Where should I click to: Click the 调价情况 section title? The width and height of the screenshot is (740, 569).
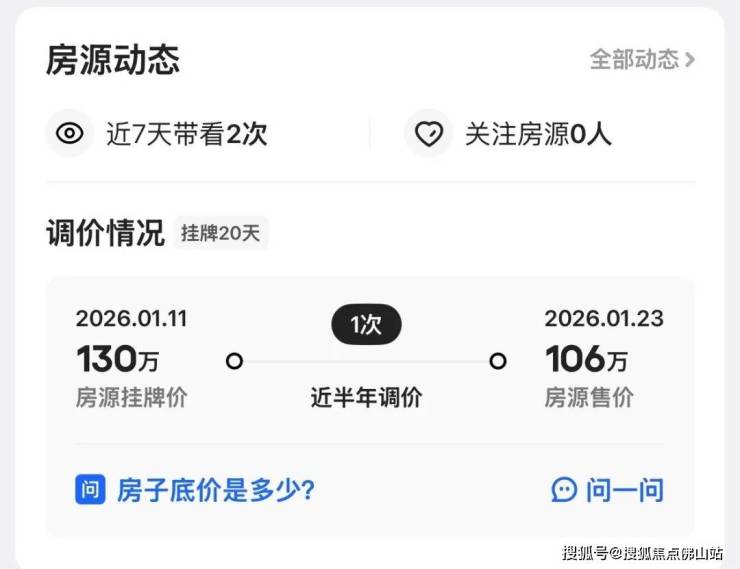(105, 234)
